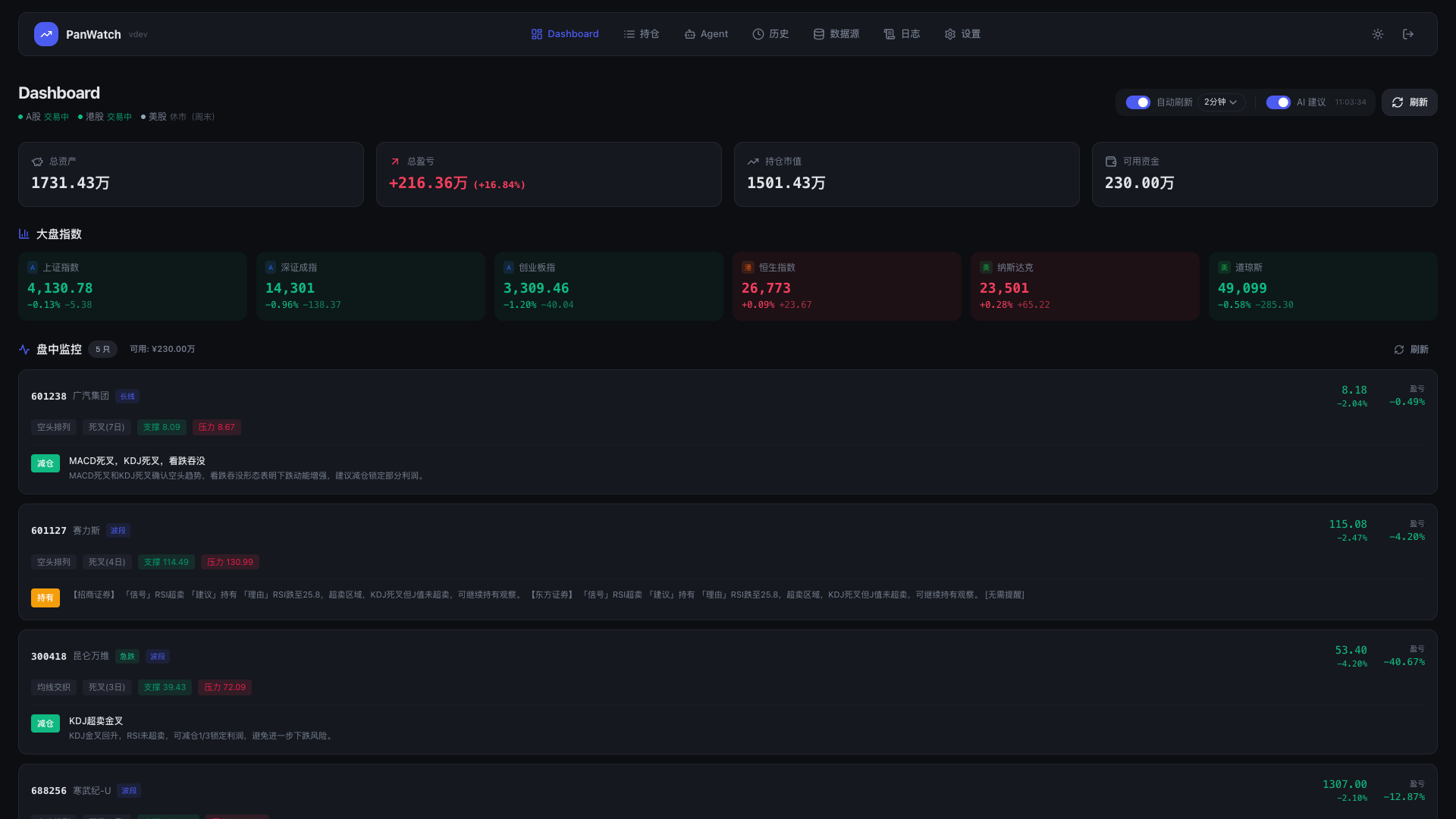The image size is (1456, 819).
Task: Open the 恒生指数 index card
Action: pos(846,286)
